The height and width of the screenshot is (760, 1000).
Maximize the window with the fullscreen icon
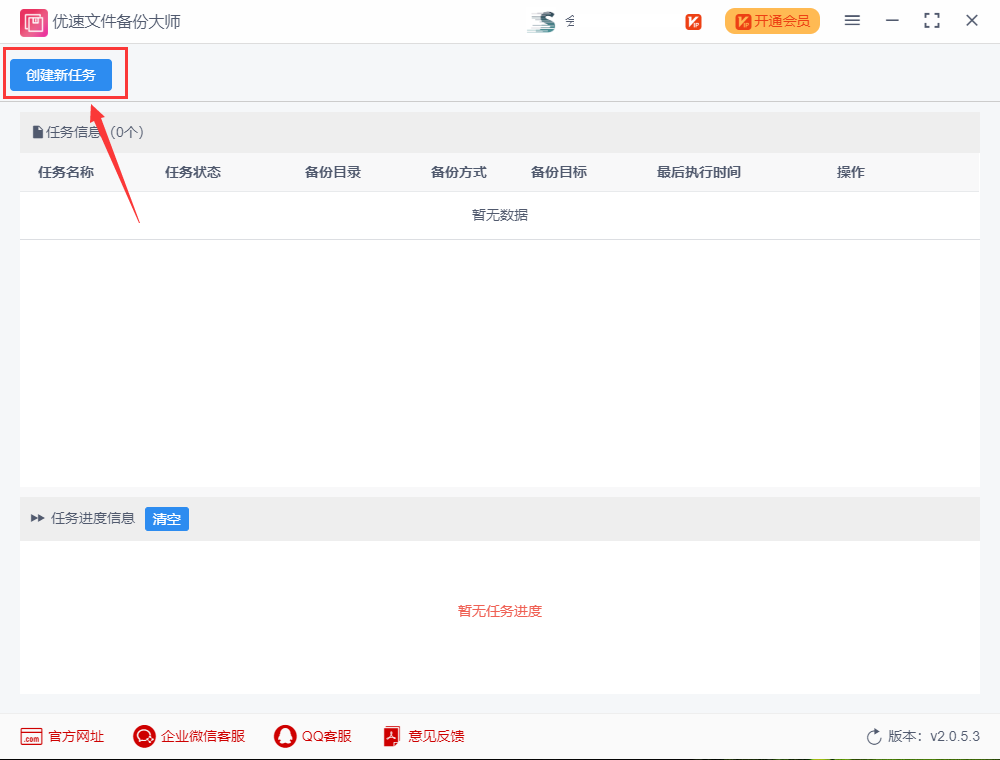coord(932,20)
